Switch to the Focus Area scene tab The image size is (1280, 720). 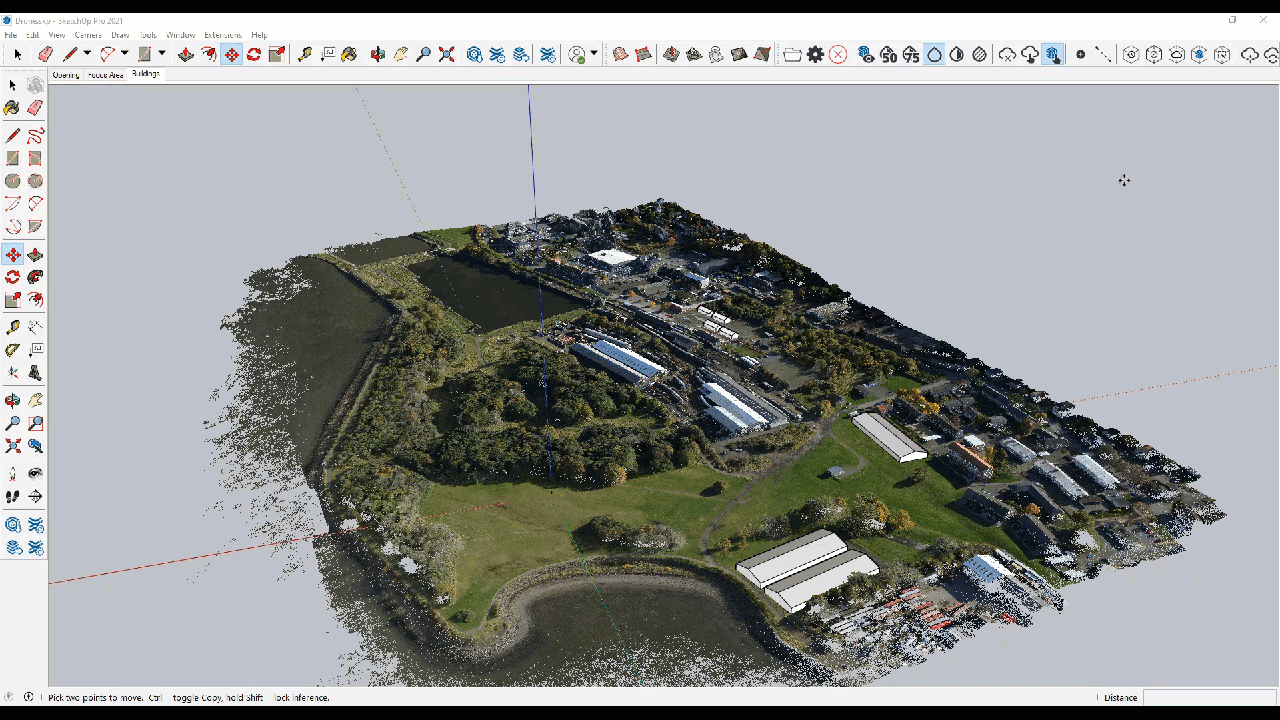click(x=105, y=73)
